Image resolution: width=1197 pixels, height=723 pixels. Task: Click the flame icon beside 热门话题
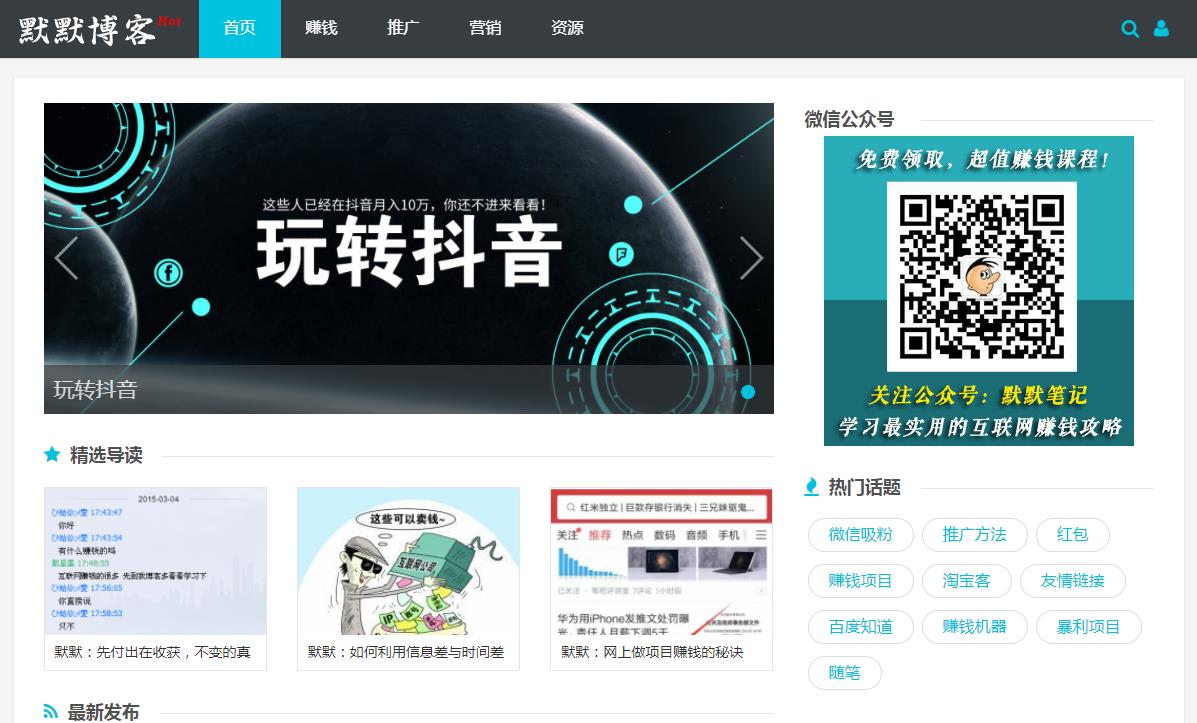click(811, 486)
